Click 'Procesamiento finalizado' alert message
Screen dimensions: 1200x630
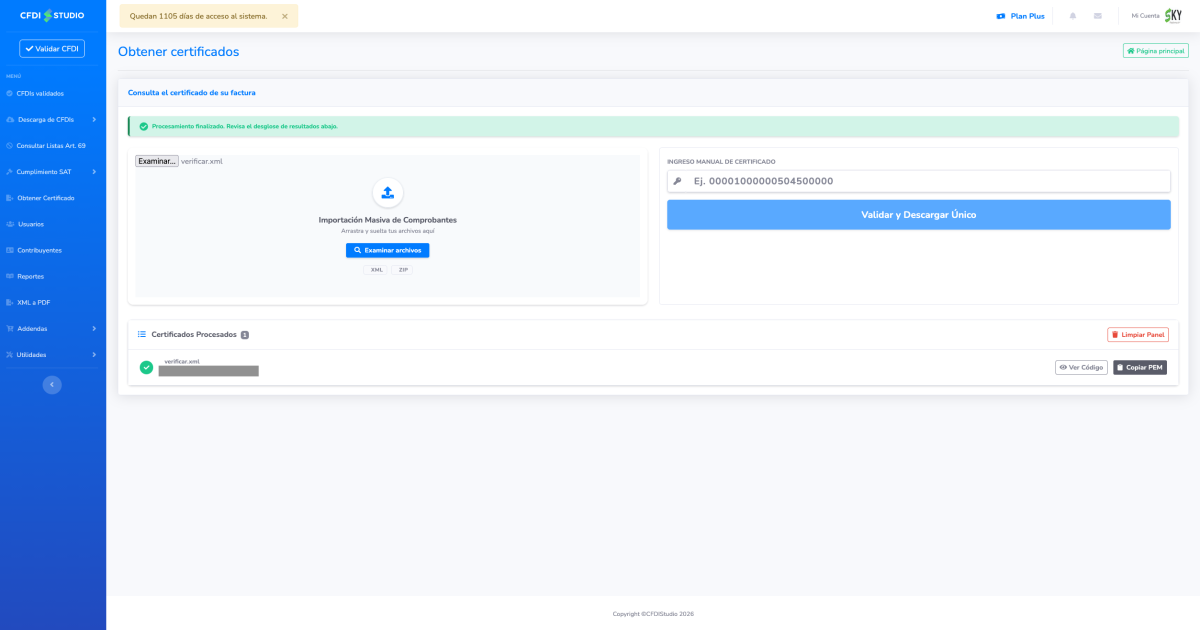[x=245, y=126]
